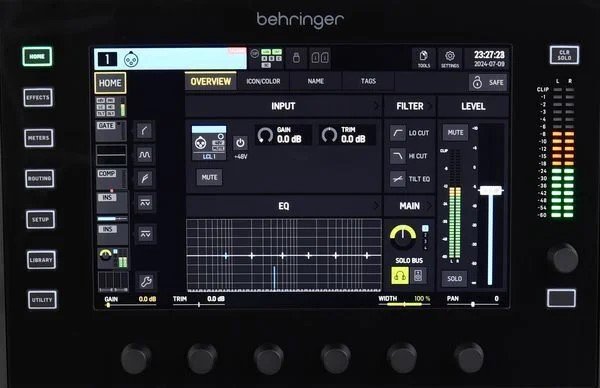This screenshot has height=388, width=600.
Task: Click the Solo button under meters
Action: pos(455,279)
